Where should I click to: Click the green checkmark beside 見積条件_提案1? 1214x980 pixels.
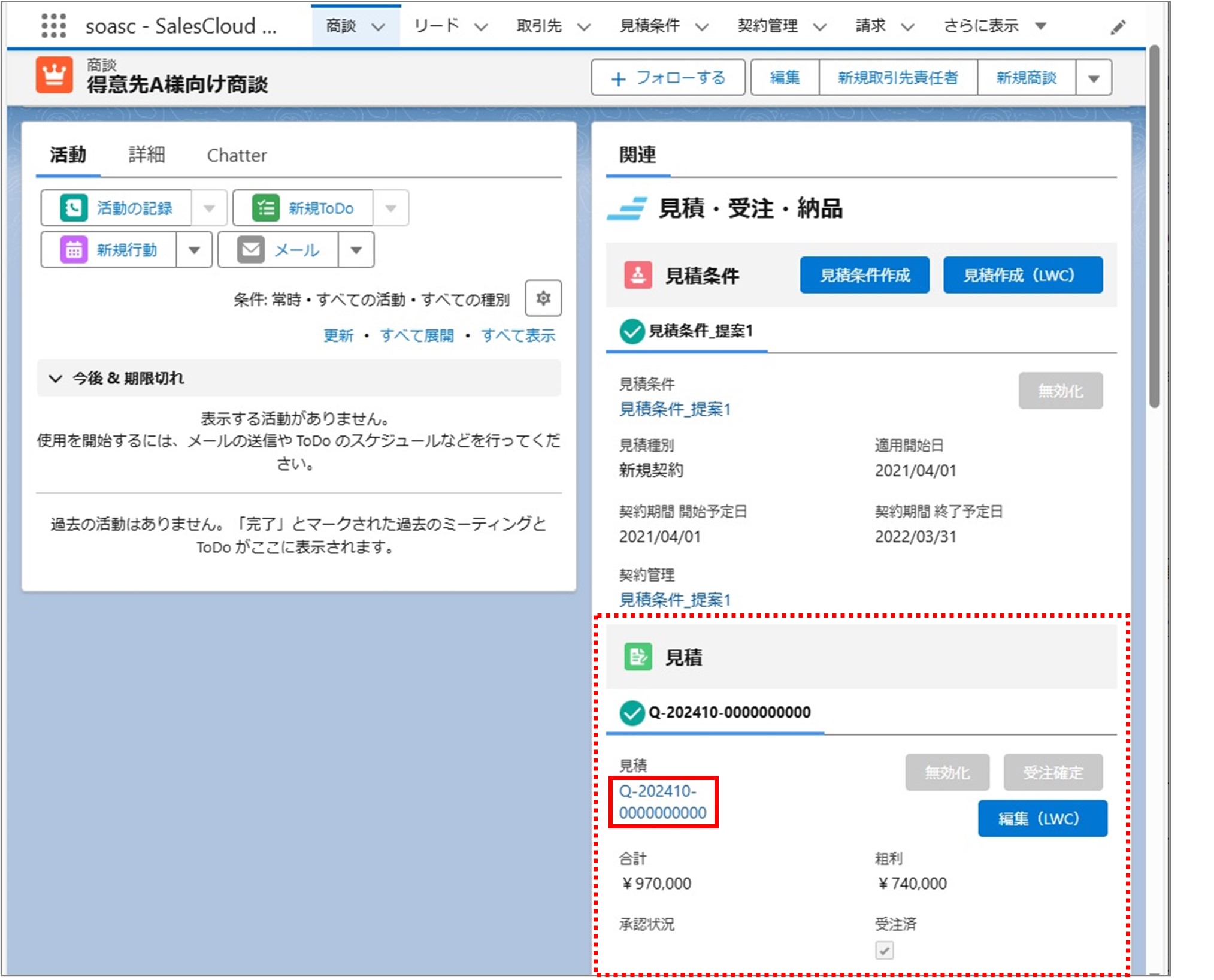[x=631, y=331]
